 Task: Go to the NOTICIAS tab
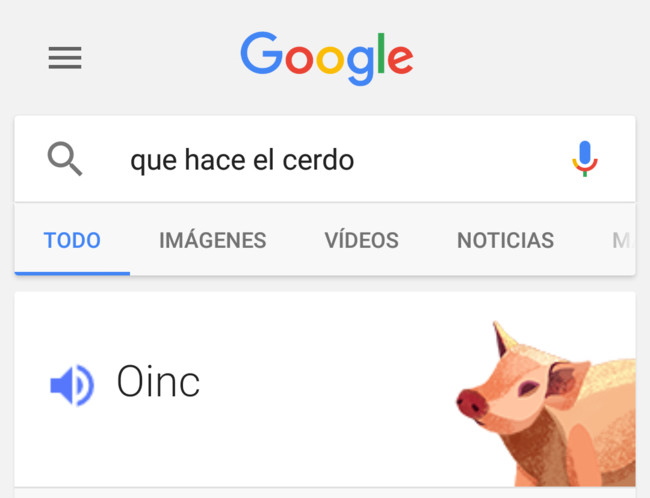pyautogui.click(x=505, y=240)
